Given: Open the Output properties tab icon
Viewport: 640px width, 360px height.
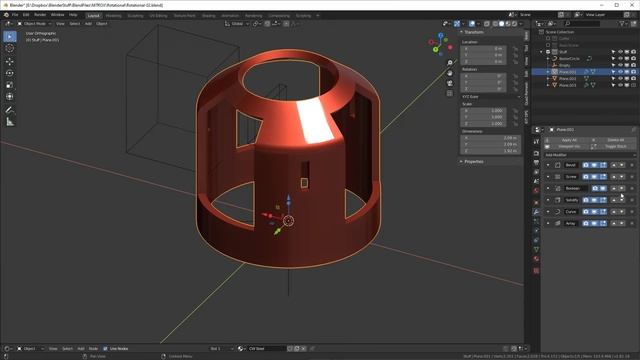Looking at the screenshot, I should [x=536, y=163].
